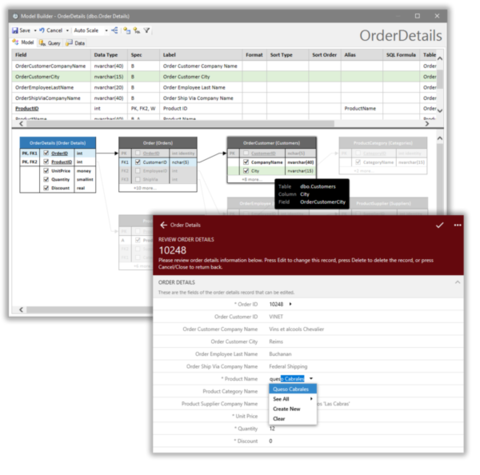
Task: Open the Auto Scale dropdown
Action: [106, 31]
